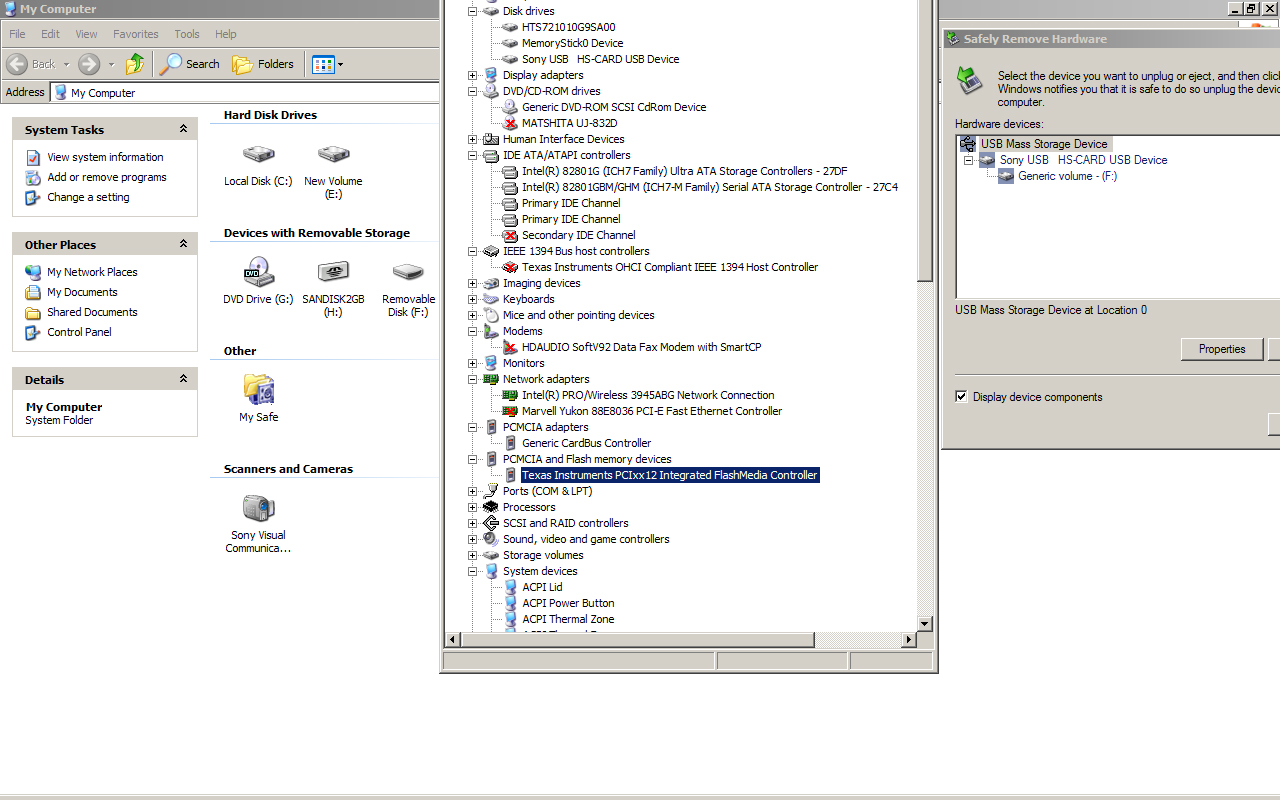Click Add or remove programs link
1280x800 pixels.
pyautogui.click(x=107, y=177)
